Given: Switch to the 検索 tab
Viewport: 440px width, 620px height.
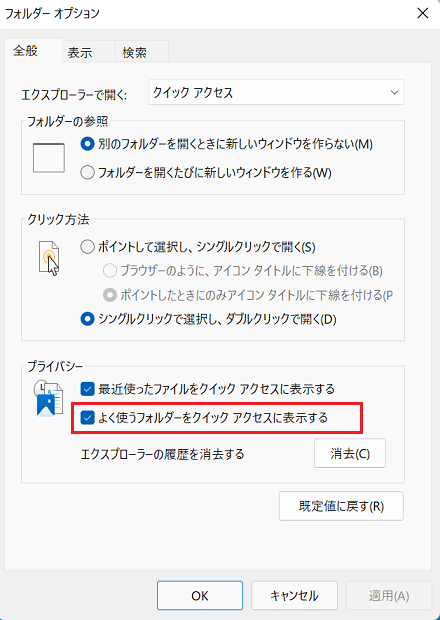Looking at the screenshot, I should pyautogui.click(x=134, y=53).
